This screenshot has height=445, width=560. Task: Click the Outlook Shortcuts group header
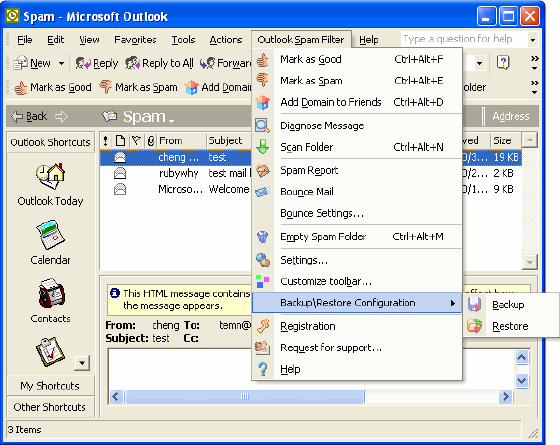[50, 142]
